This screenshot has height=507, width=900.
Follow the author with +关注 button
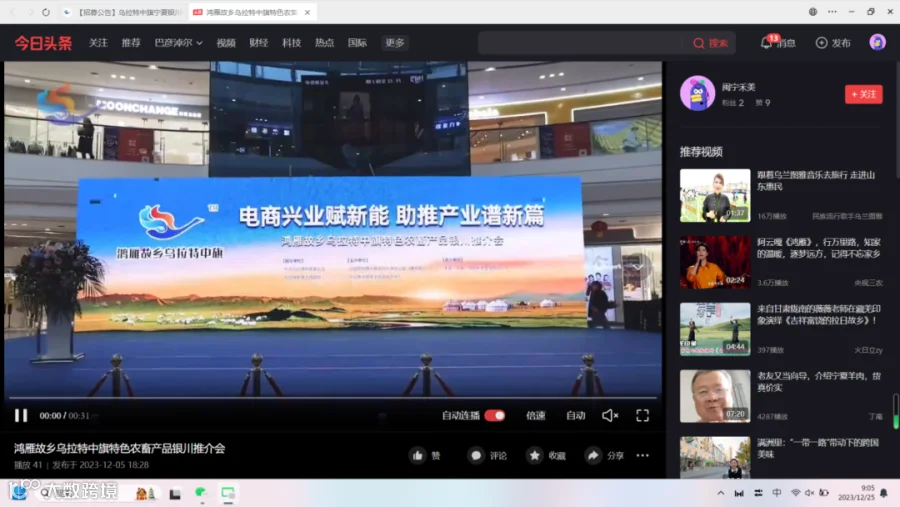coord(863,94)
